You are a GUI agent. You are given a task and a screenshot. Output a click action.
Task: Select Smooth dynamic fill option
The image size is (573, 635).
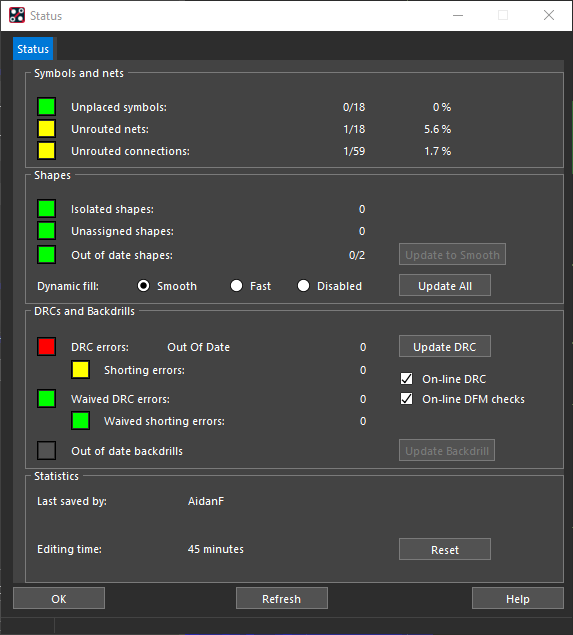point(143,286)
